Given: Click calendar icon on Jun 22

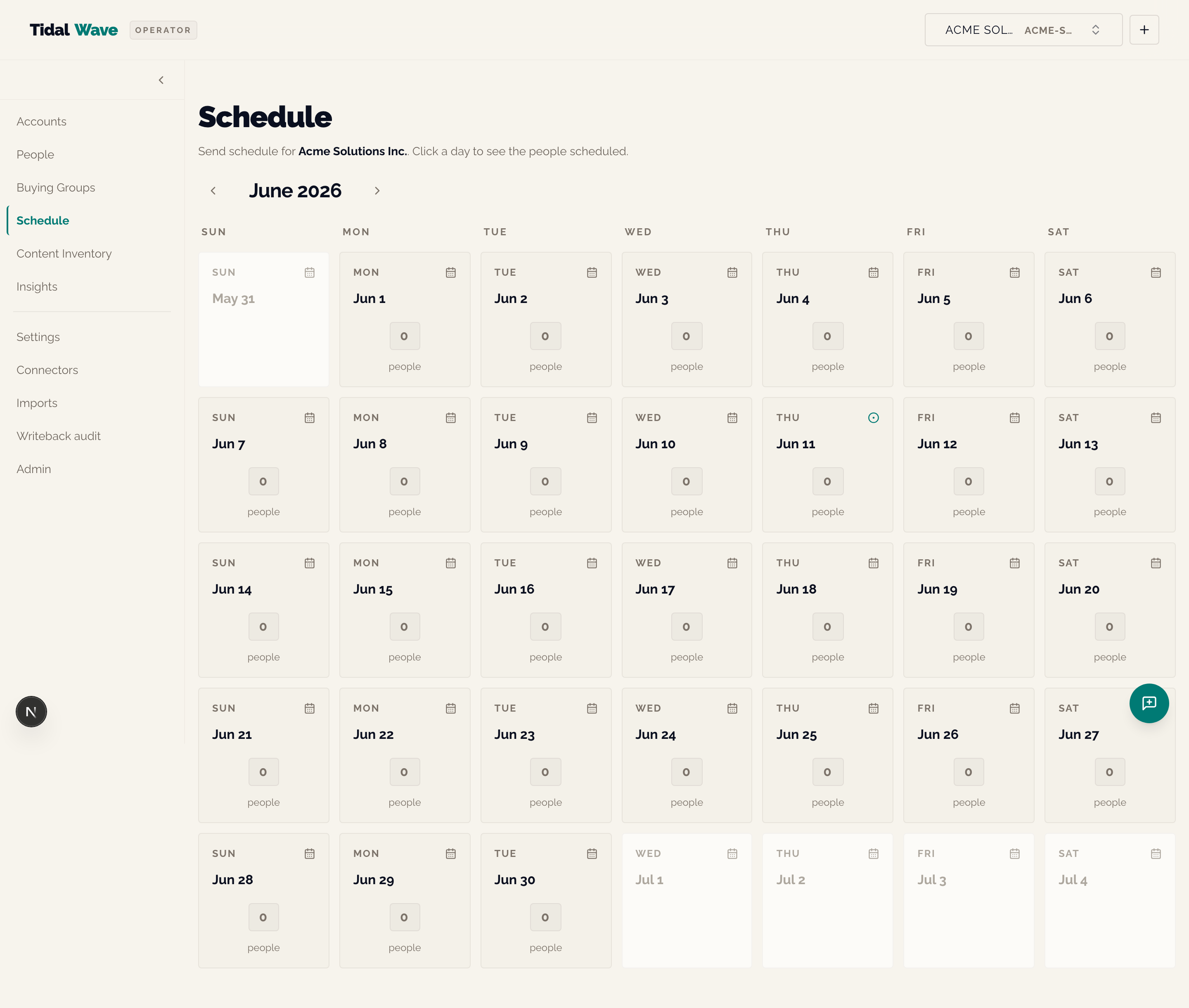Looking at the screenshot, I should pos(450,708).
